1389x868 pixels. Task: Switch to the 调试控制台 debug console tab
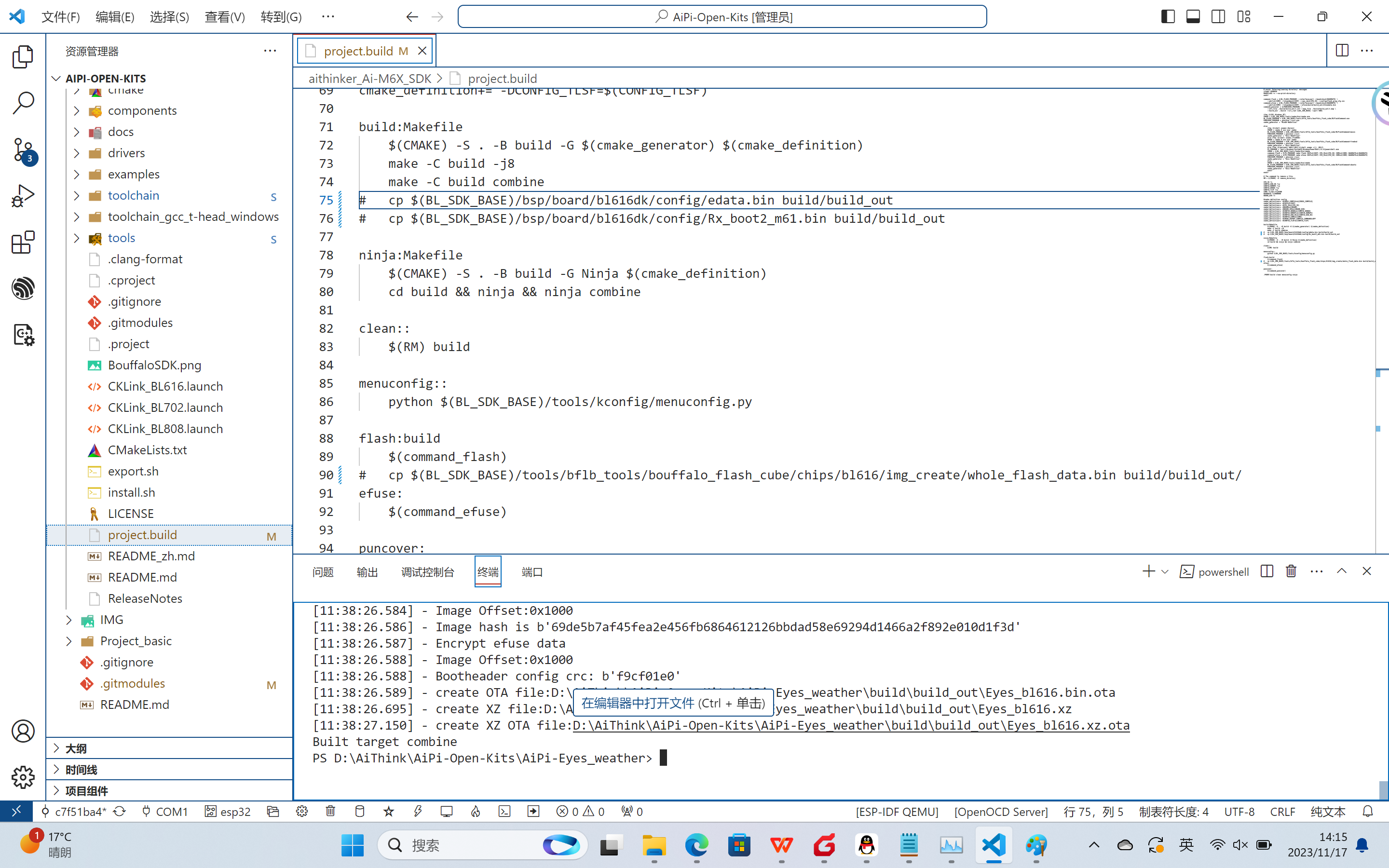tap(428, 572)
